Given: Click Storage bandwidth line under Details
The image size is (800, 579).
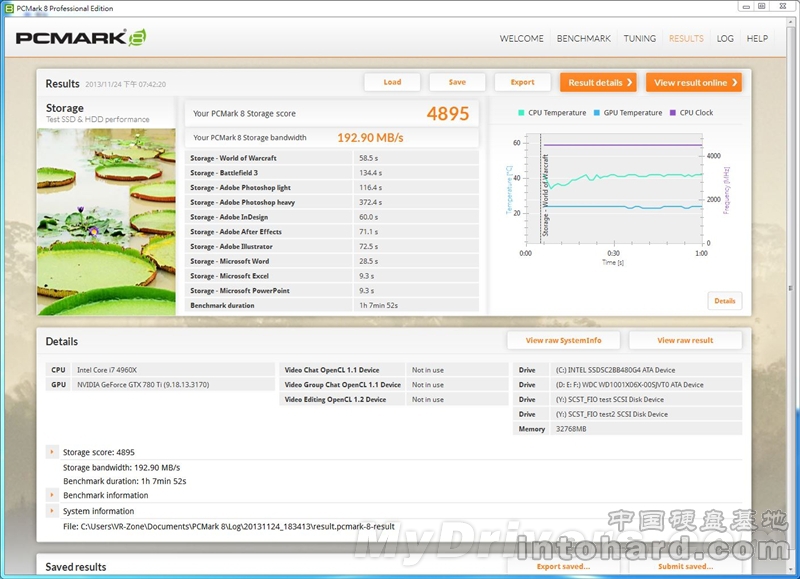Looking at the screenshot, I should (121, 467).
